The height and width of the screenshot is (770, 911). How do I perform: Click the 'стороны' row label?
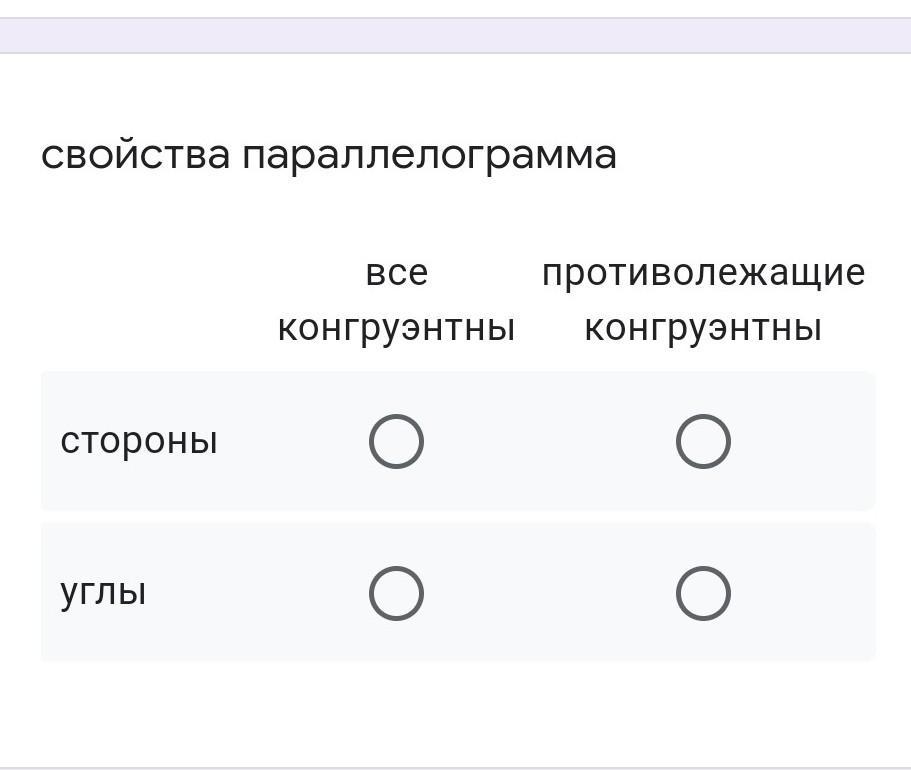[139, 442]
